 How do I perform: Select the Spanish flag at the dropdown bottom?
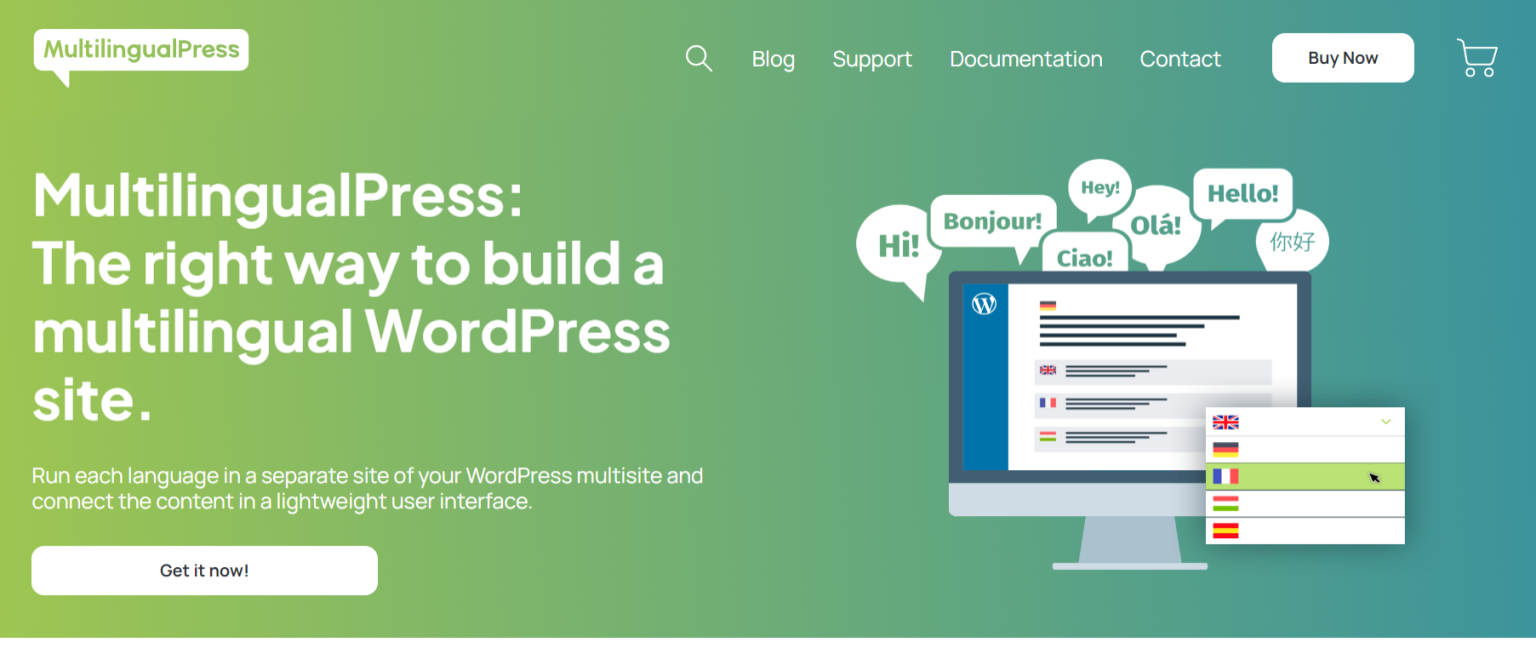click(1227, 531)
